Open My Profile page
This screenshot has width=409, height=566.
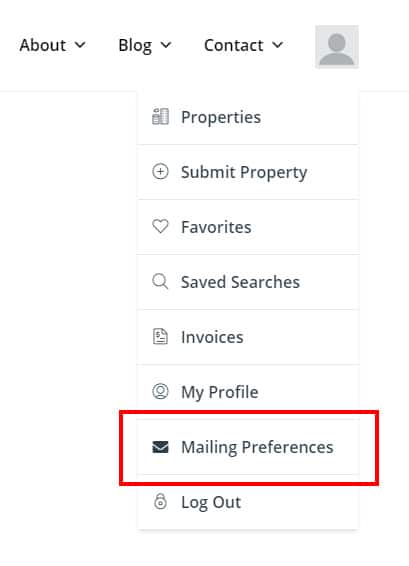tap(248, 392)
